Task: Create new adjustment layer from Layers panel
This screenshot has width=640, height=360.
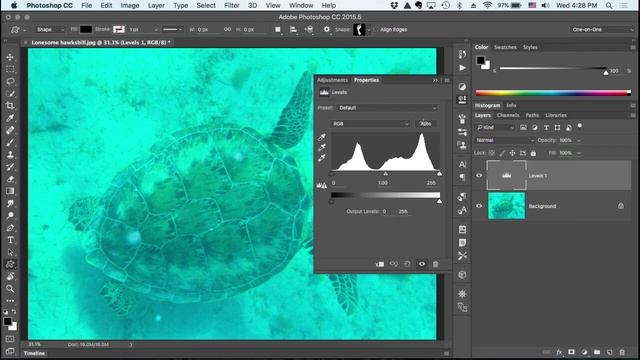Action: coord(584,352)
